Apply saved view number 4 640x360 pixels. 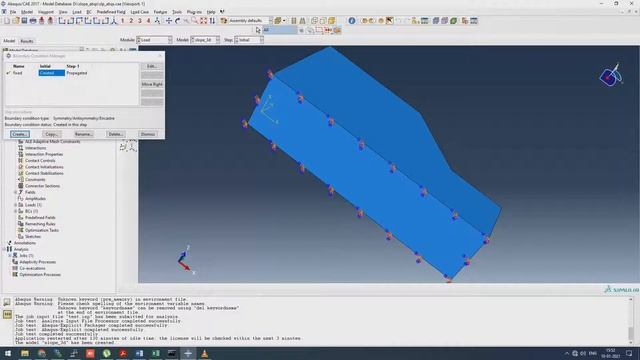tap(148, 21)
